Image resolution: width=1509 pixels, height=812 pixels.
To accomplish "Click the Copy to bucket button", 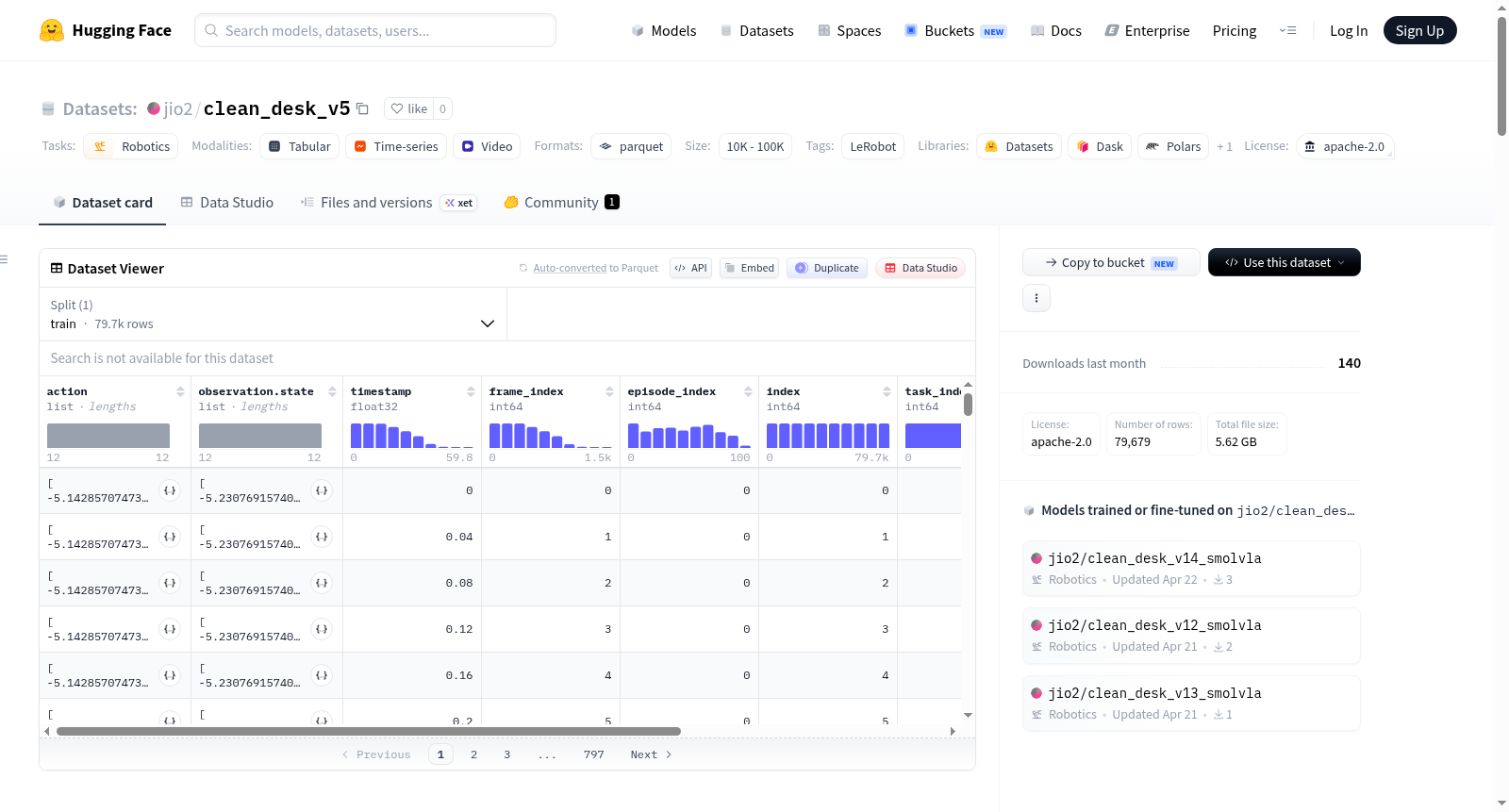I will 1111,262.
